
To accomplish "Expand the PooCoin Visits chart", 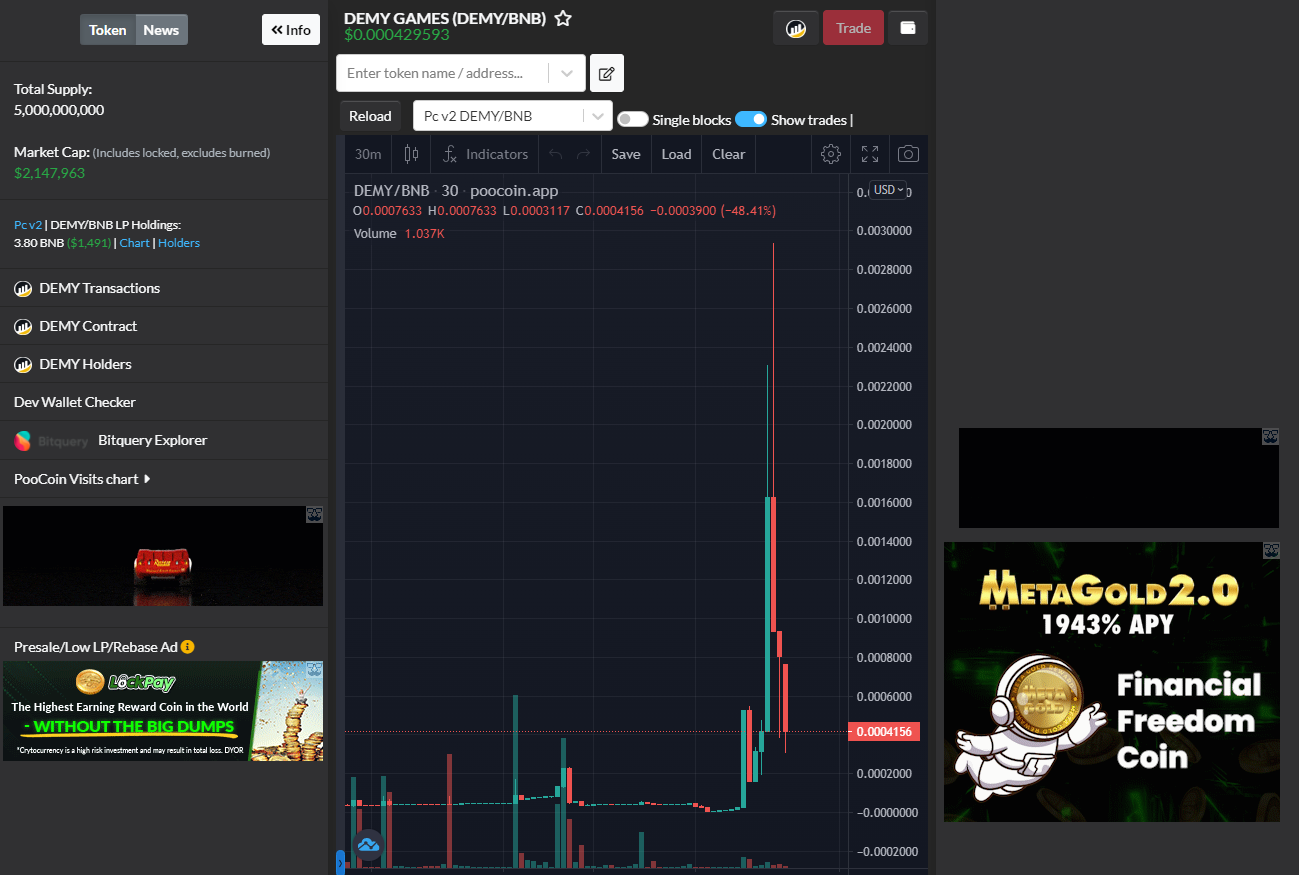I will tap(82, 479).
